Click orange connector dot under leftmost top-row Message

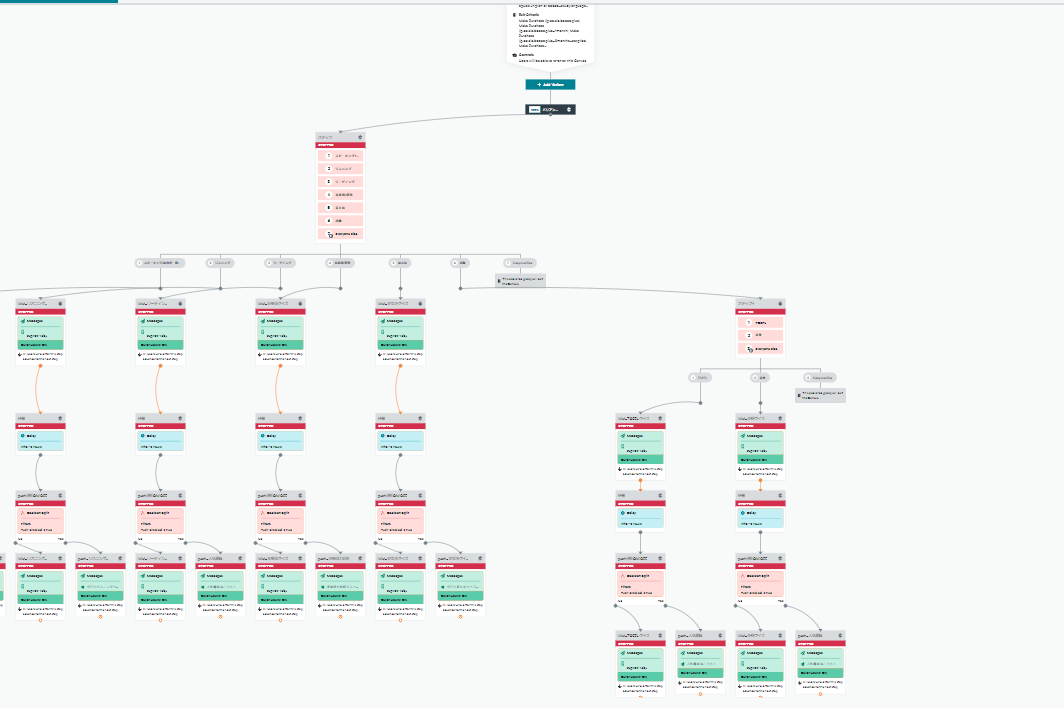point(40,367)
